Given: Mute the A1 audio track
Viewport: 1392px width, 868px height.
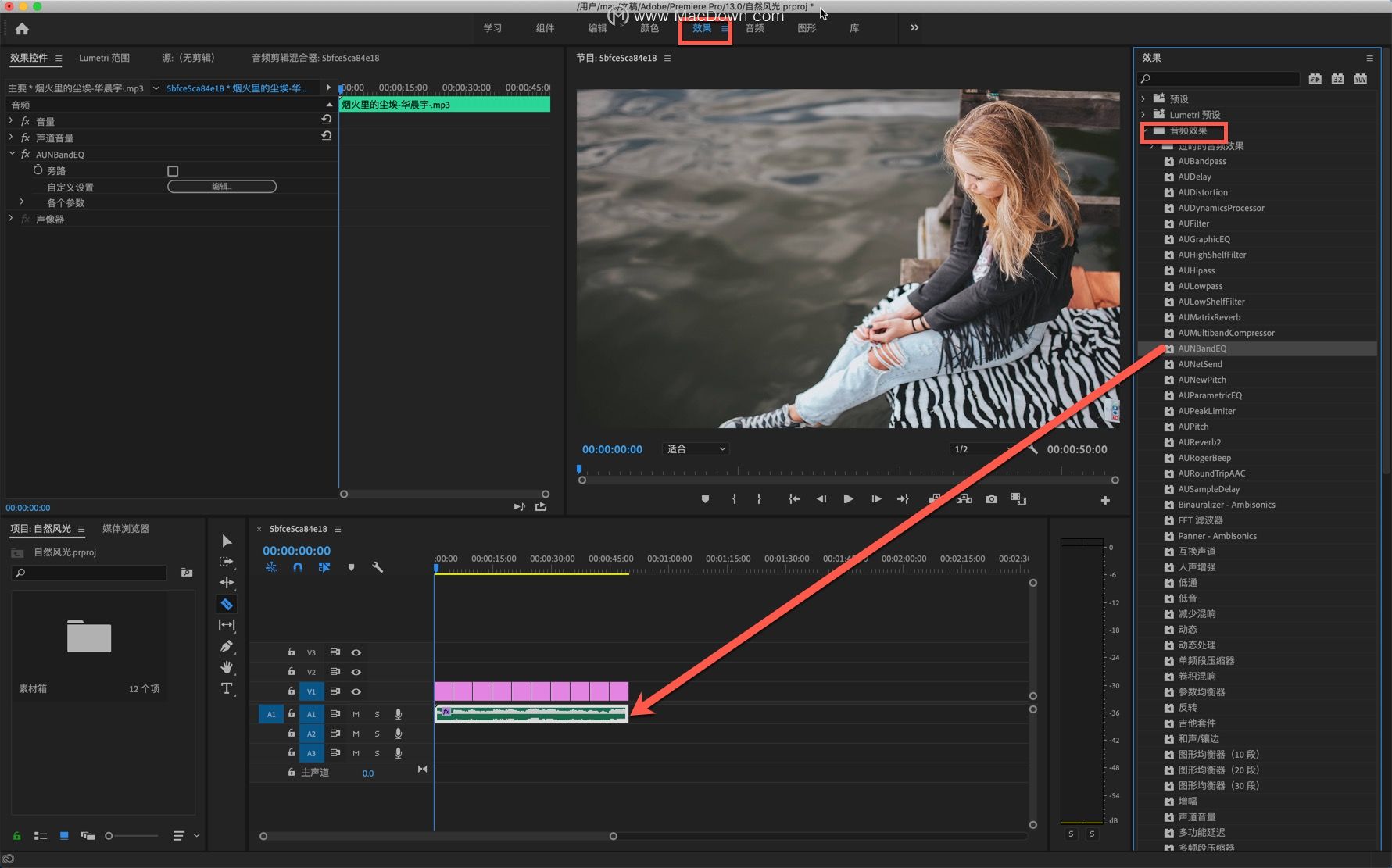Looking at the screenshot, I should pyautogui.click(x=356, y=714).
